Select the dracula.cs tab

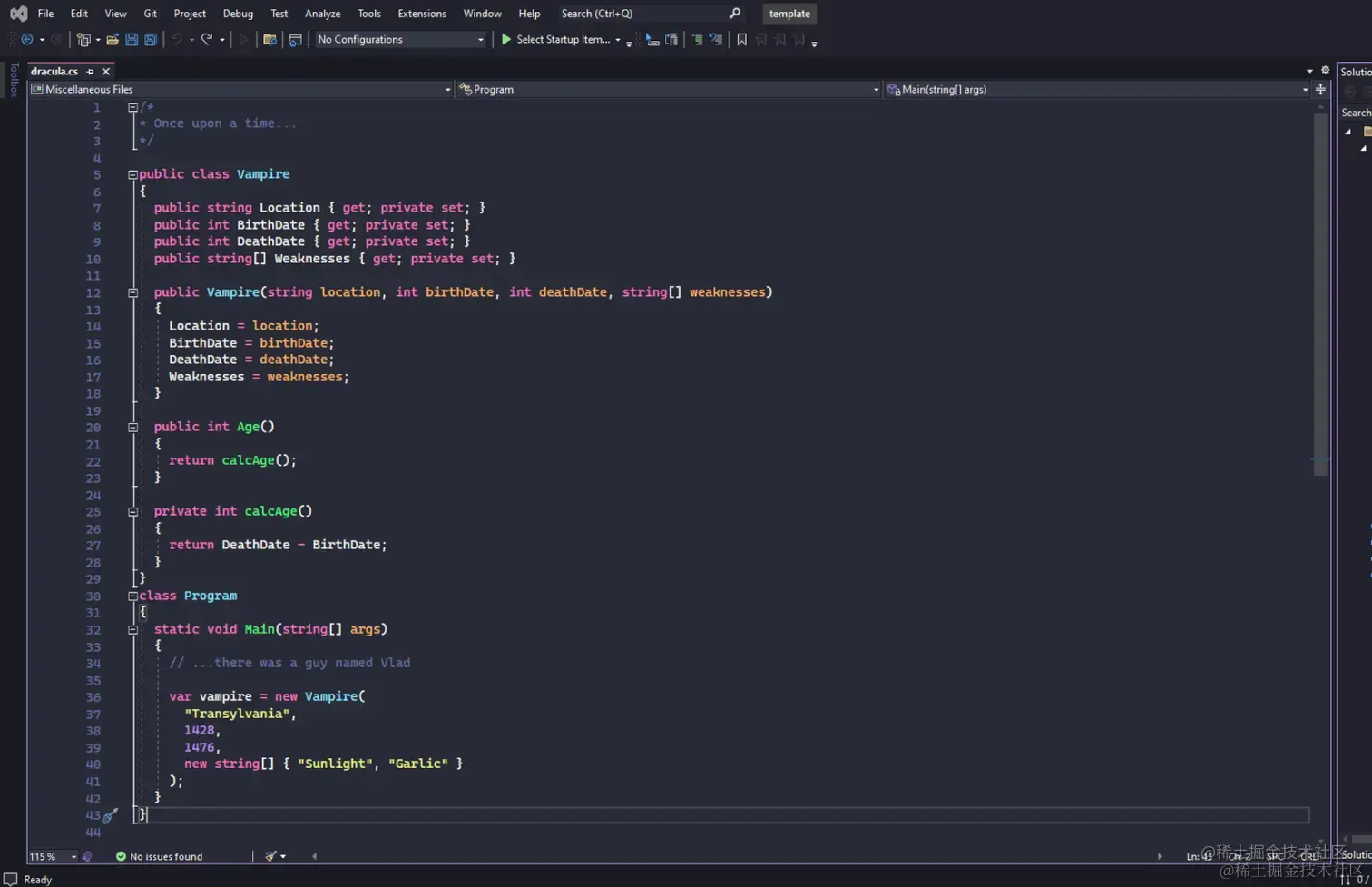[56, 70]
